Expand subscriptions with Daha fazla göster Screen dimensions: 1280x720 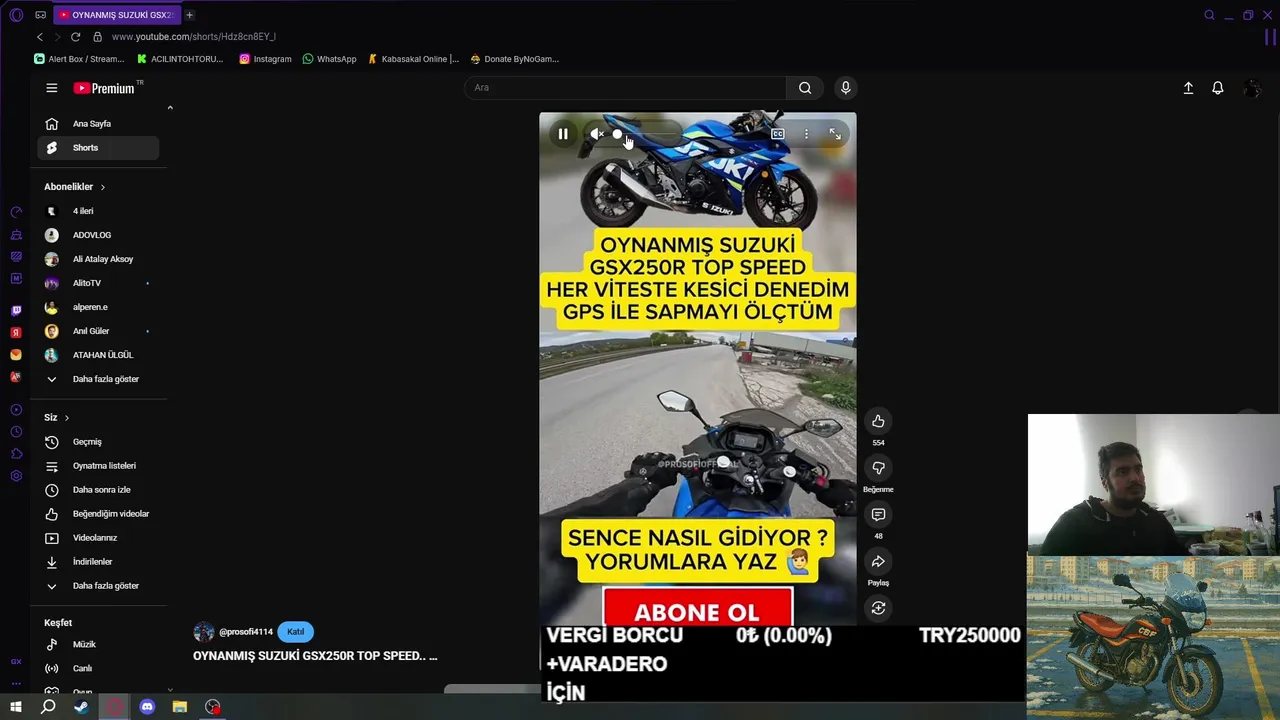tap(98, 379)
